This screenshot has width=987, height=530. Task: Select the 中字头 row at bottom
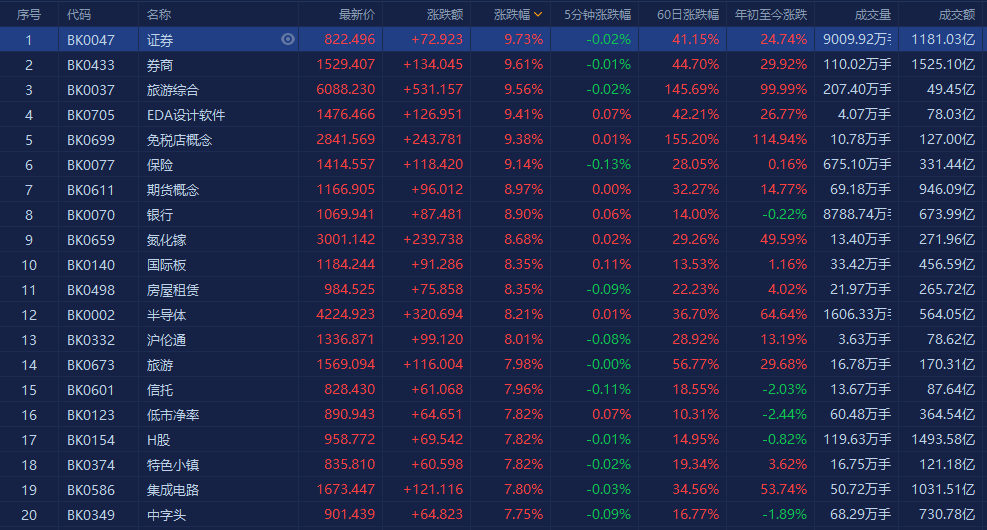[x=494, y=515]
